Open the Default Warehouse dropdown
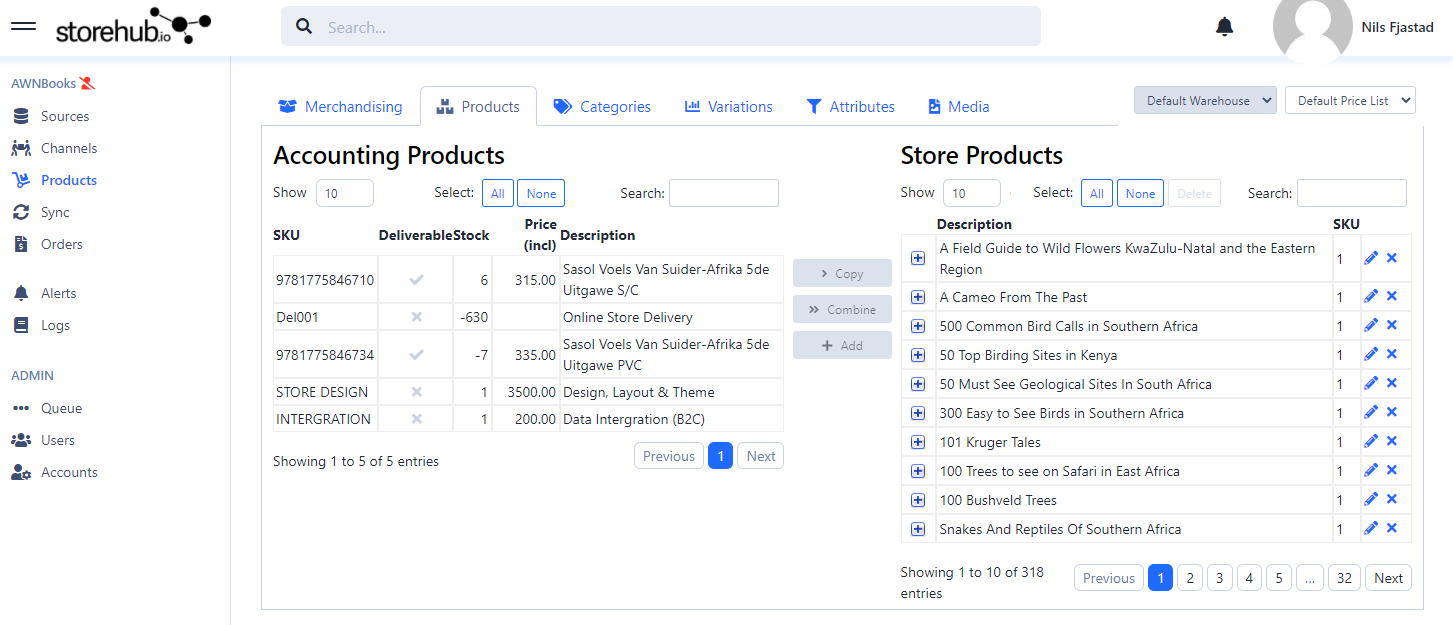Viewport: 1453px width, 625px height. [x=1205, y=100]
